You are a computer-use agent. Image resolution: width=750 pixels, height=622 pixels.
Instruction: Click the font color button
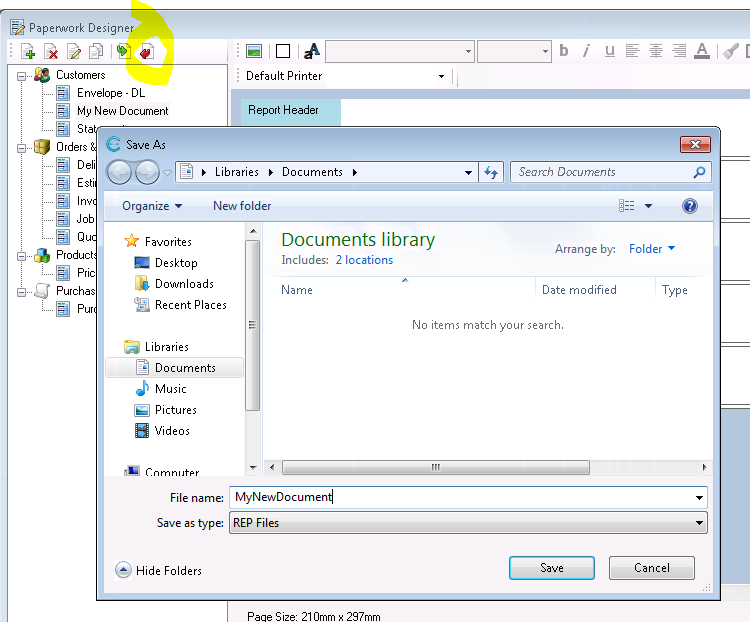click(x=702, y=51)
